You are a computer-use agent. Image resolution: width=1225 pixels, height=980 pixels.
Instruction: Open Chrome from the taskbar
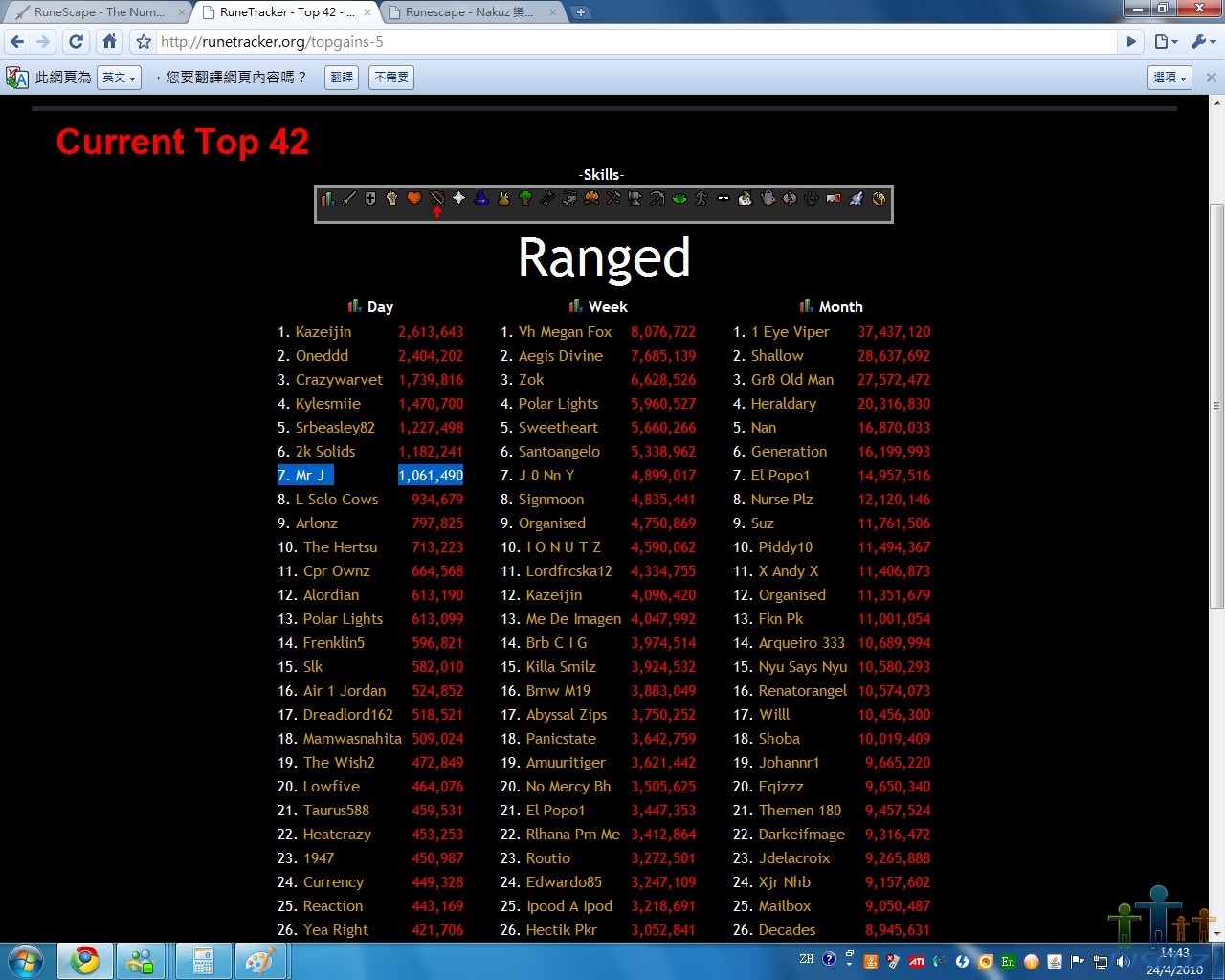pos(85,961)
